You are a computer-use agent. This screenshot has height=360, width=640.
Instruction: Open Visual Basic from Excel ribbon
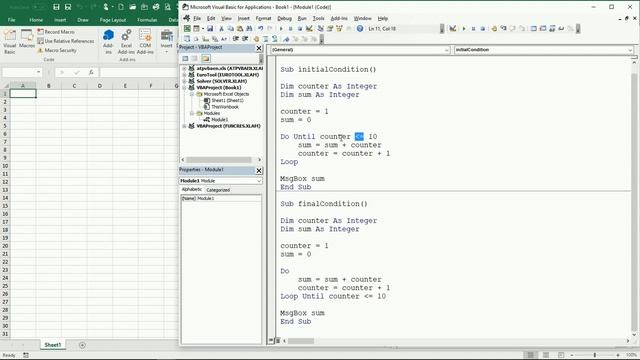(x=10, y=42)
